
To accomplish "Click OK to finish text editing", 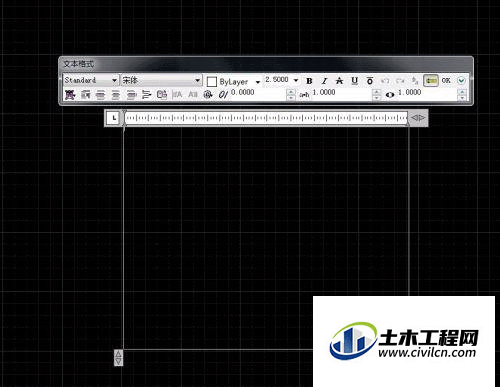I will tap(446, 80).
